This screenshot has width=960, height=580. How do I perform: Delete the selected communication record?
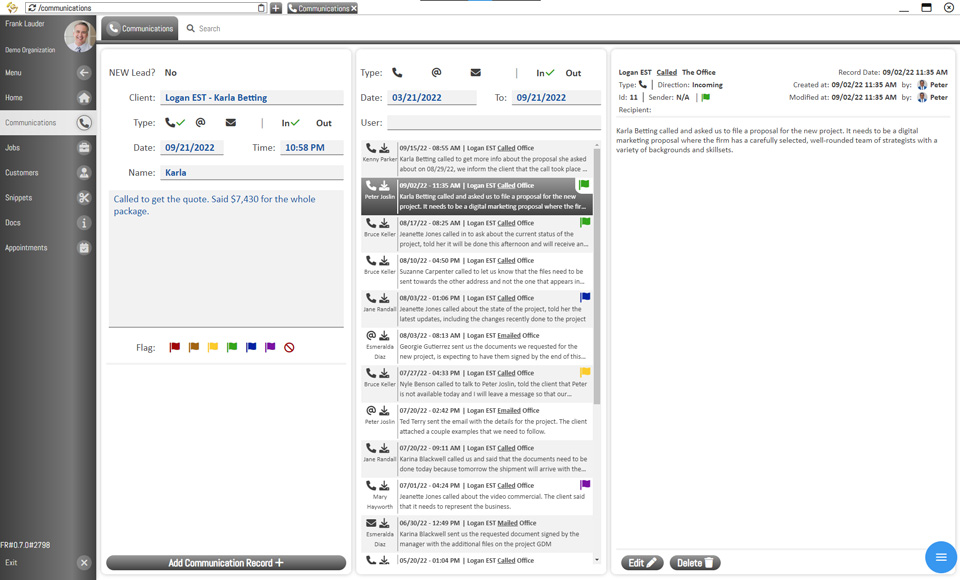pos(695,562)
